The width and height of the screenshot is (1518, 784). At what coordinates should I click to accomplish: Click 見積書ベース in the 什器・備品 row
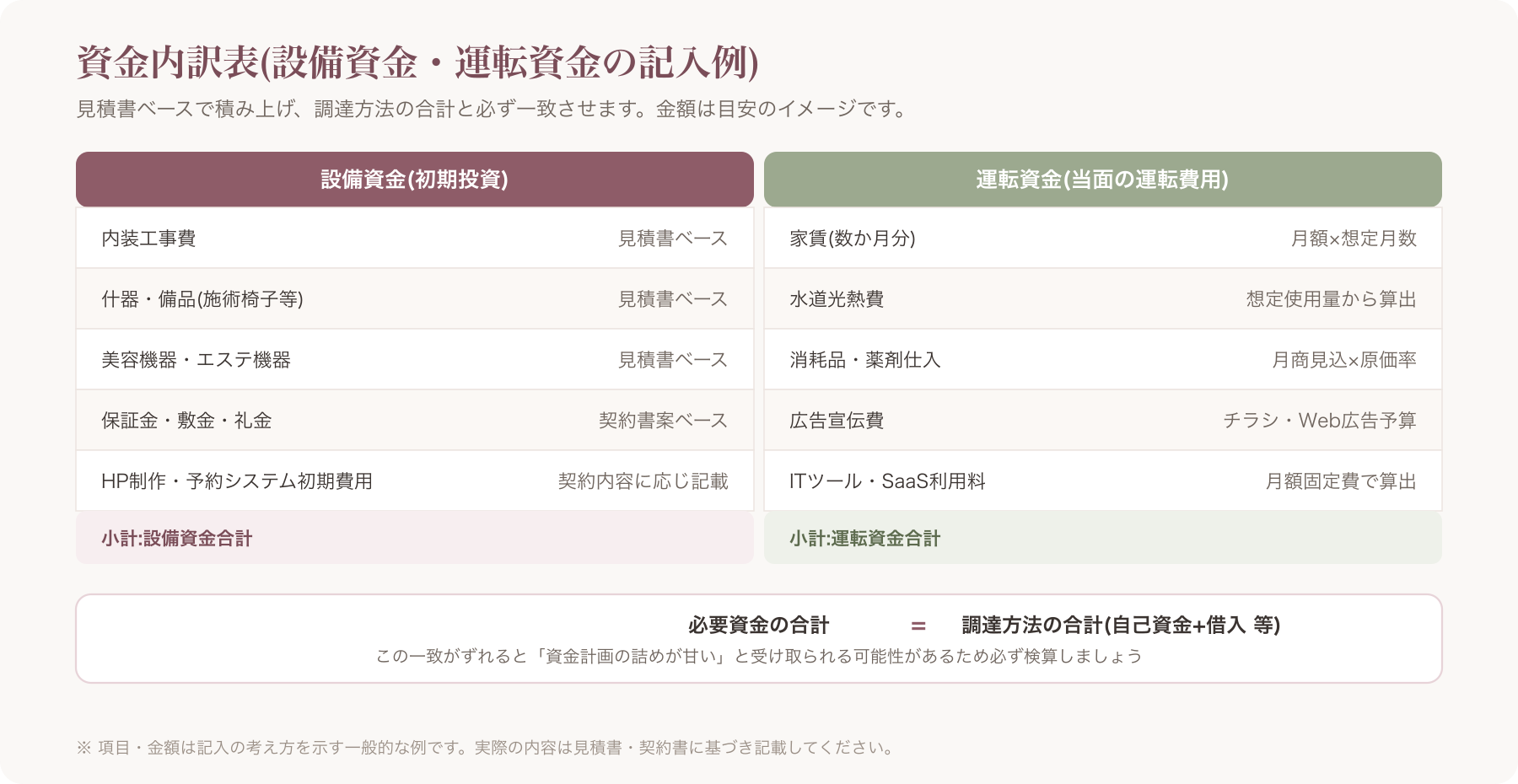click(x=673, y=299)
